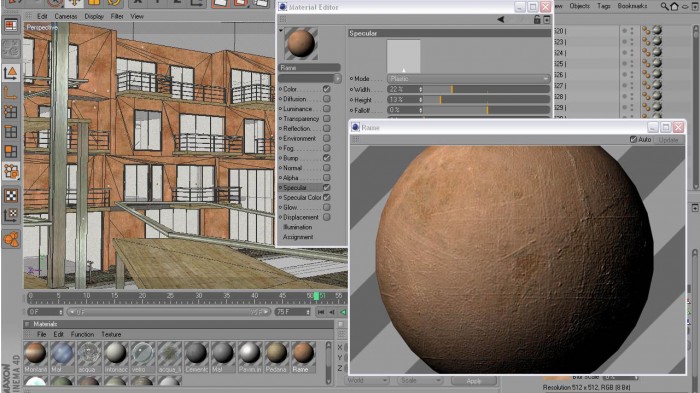The height and width of the screenshot is (393, 700).
Task: Select the checkerboard texture tool icon
Action: tap(11, 195)
